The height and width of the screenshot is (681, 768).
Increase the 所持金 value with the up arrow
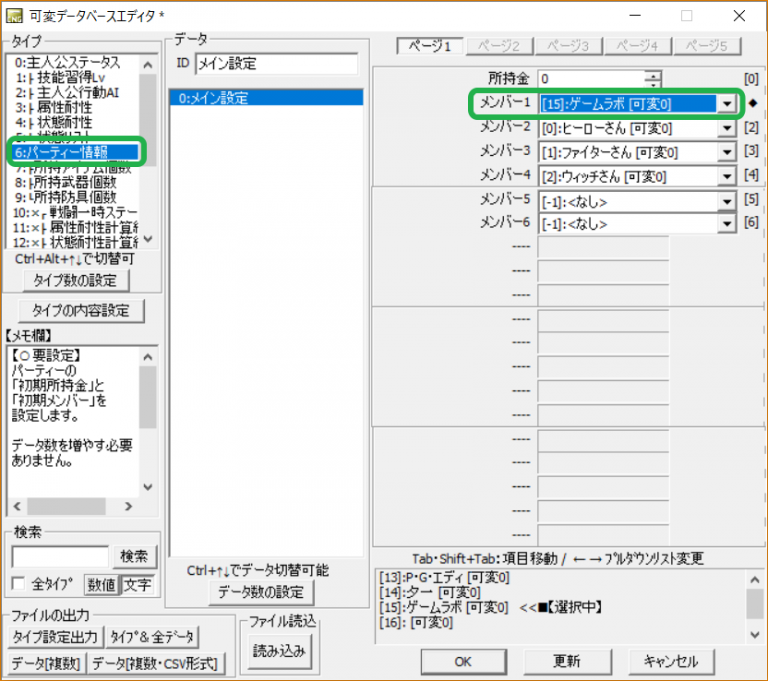pos(653,73)
